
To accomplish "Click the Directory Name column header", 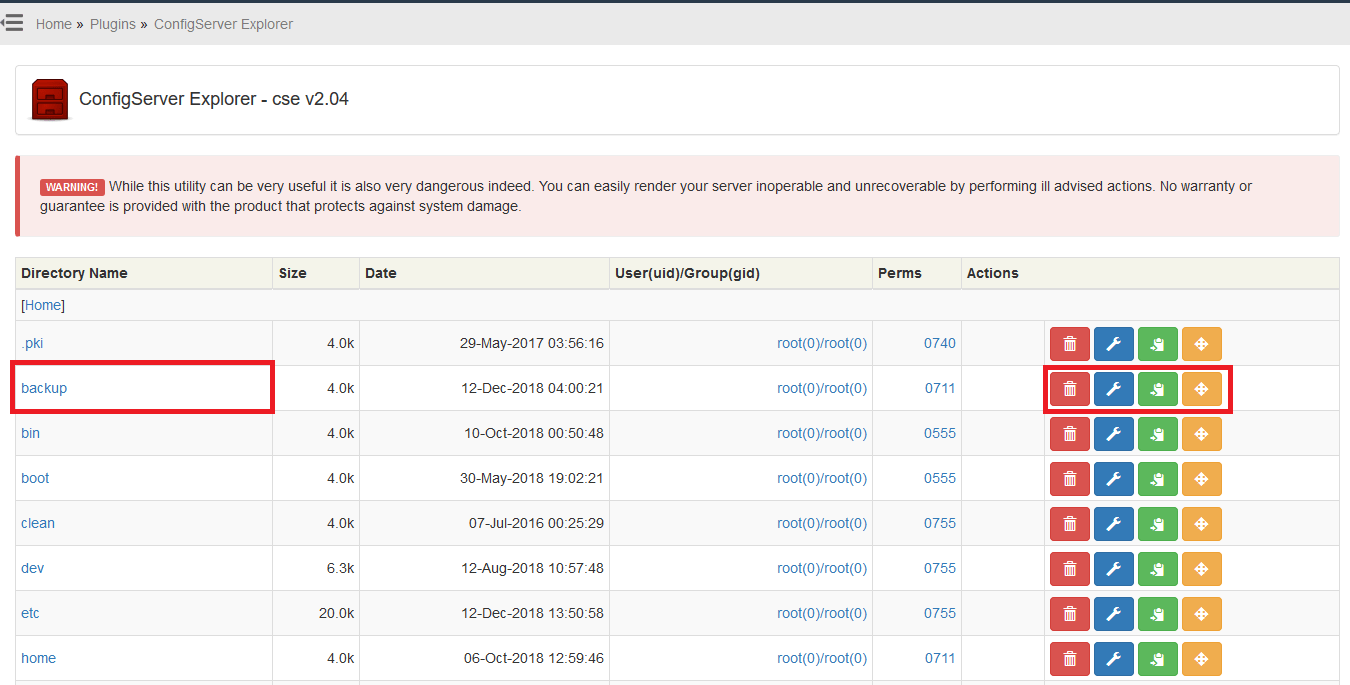I will 74,273.
